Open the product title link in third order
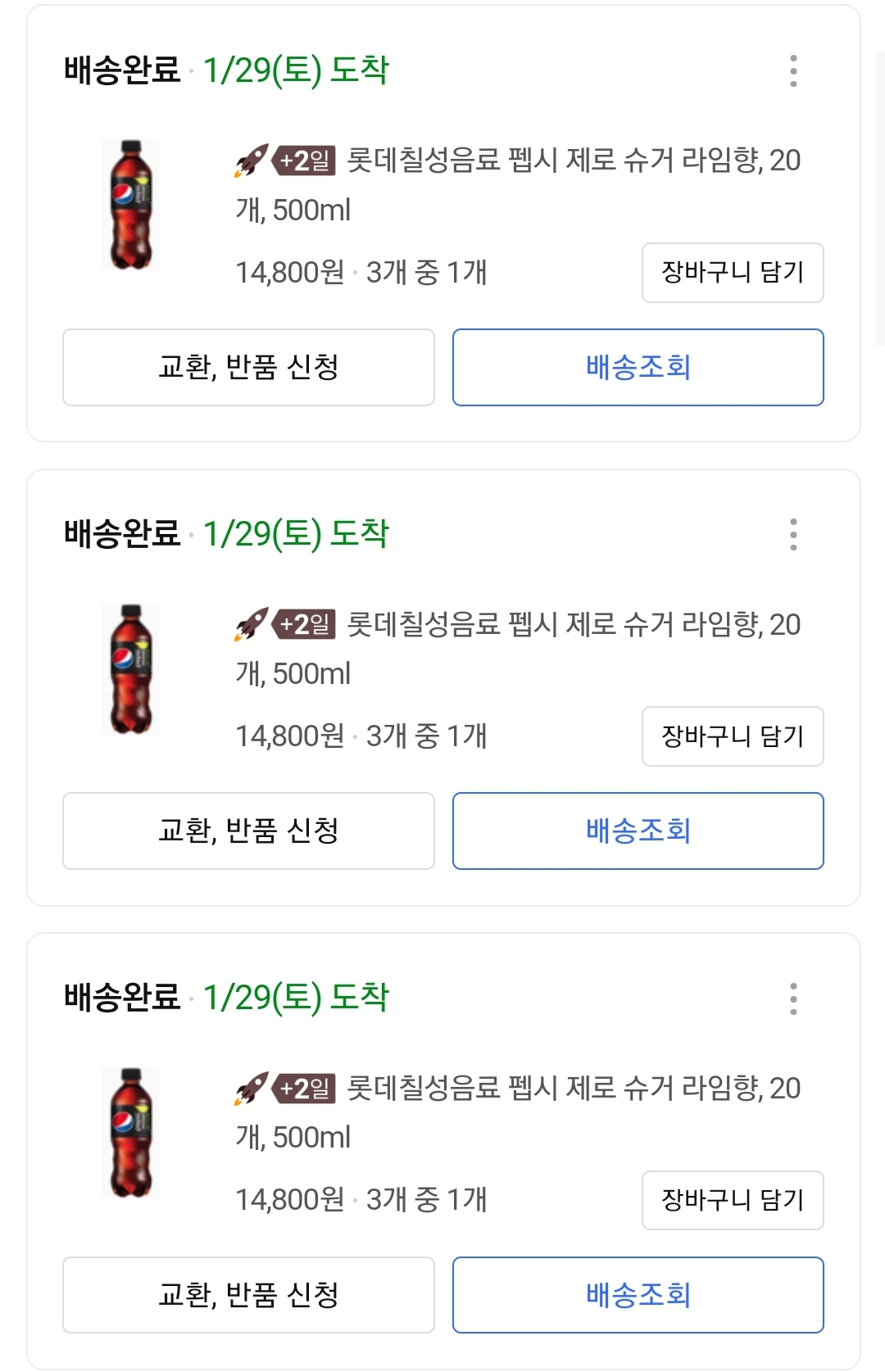The image size is (885, 1372). pos(572,1089)
